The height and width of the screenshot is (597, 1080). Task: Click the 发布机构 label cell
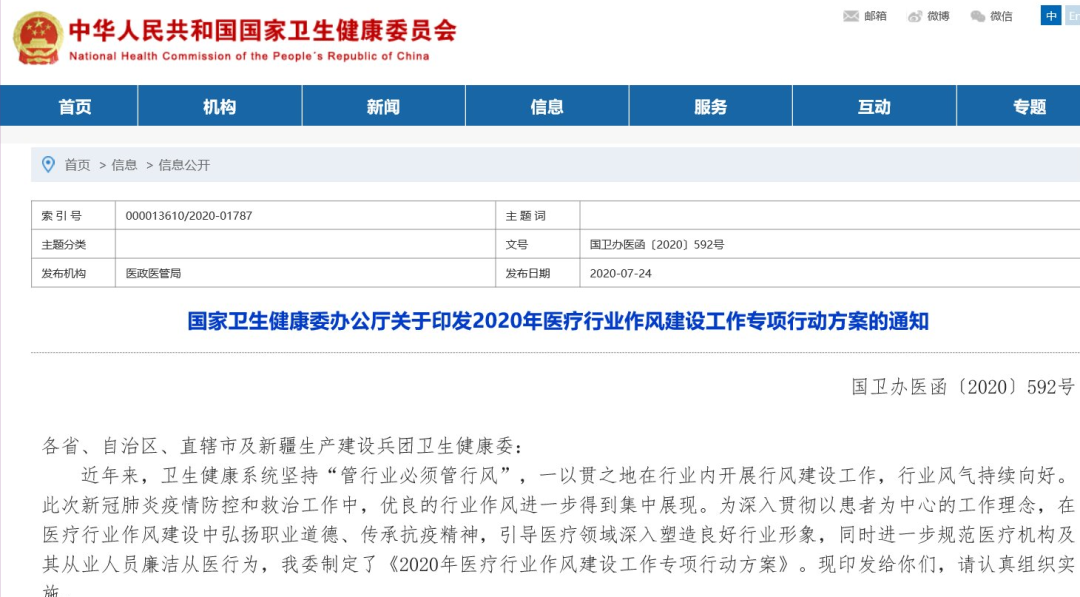[73, 273]
